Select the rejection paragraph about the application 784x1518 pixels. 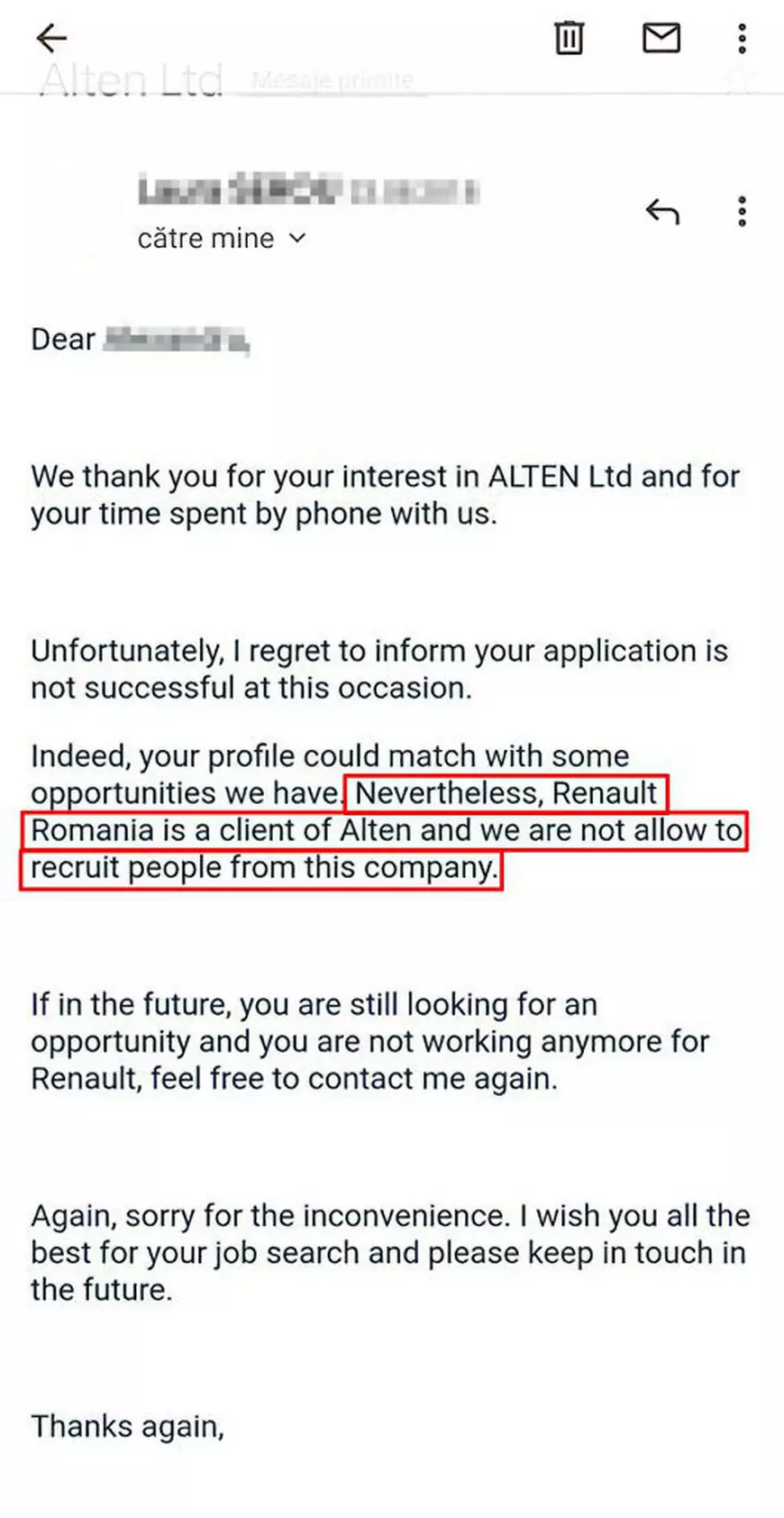pos(378,669)
